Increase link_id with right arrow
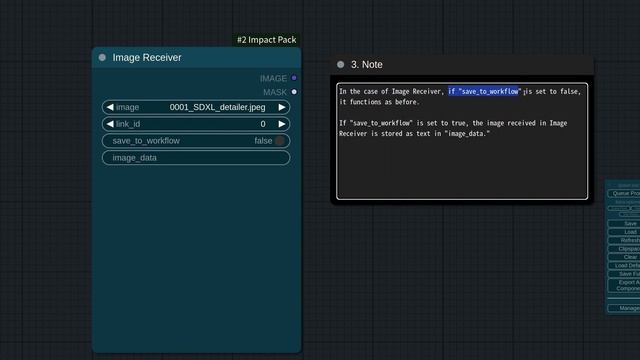640x360 pixels. click(282, 124)
